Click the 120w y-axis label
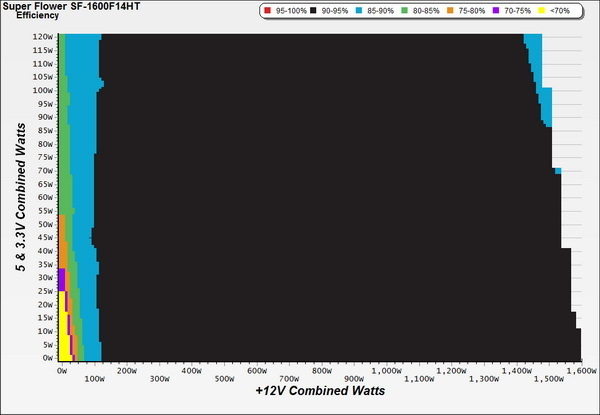The image size is (600, 415). (x=42, y=37)
